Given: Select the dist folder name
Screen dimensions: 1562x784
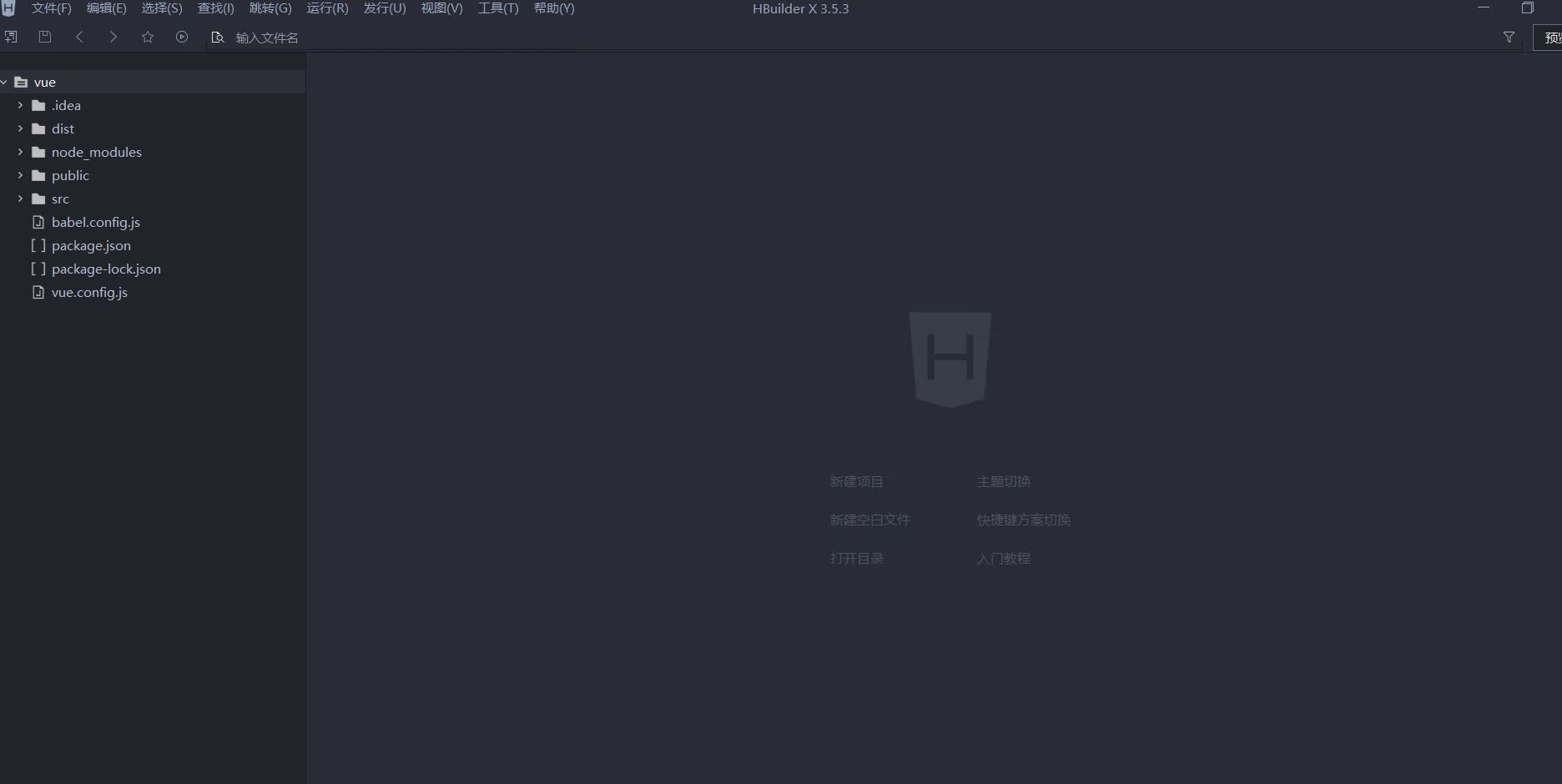Looking at the screenshot, I should 63,129.
